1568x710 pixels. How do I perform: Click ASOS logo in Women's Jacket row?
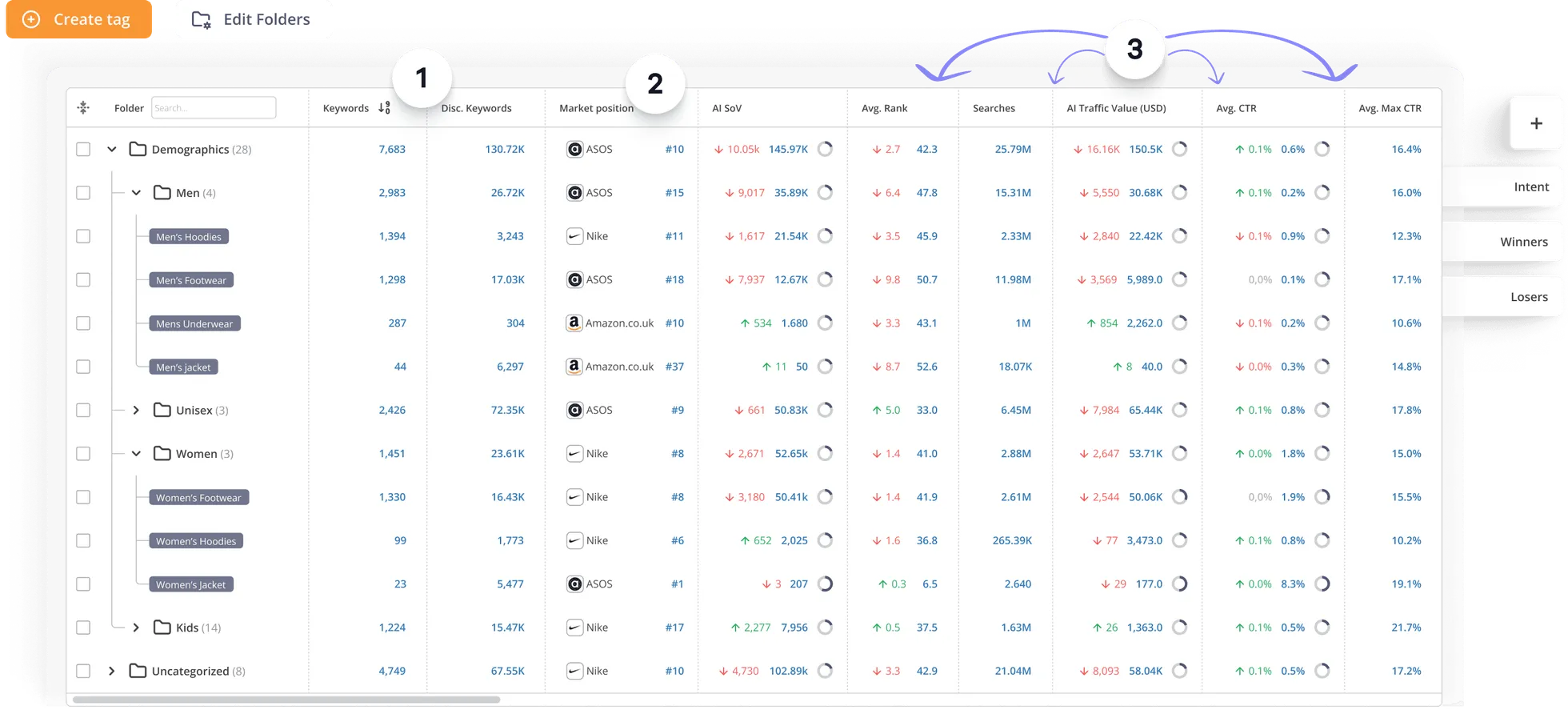pyautogui.click(x=574, y=584)
